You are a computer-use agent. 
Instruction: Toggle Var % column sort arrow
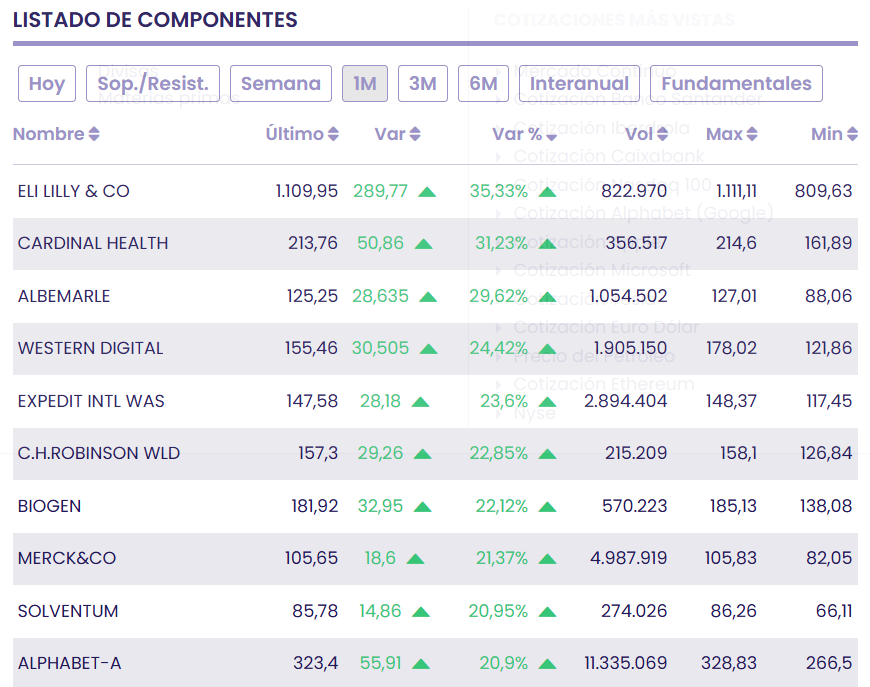(x=551, y=135)
